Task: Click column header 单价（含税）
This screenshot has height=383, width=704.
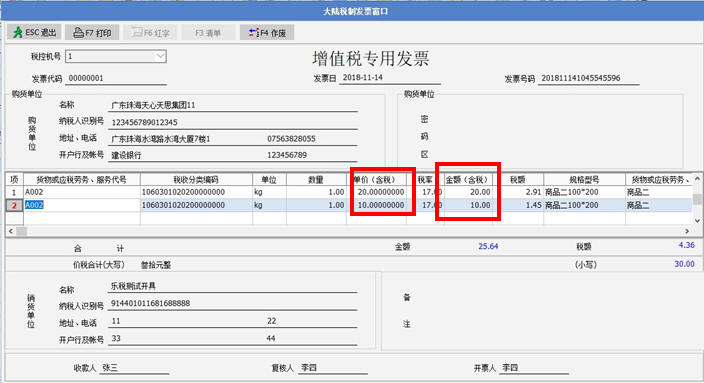Action: pos(376,180)
